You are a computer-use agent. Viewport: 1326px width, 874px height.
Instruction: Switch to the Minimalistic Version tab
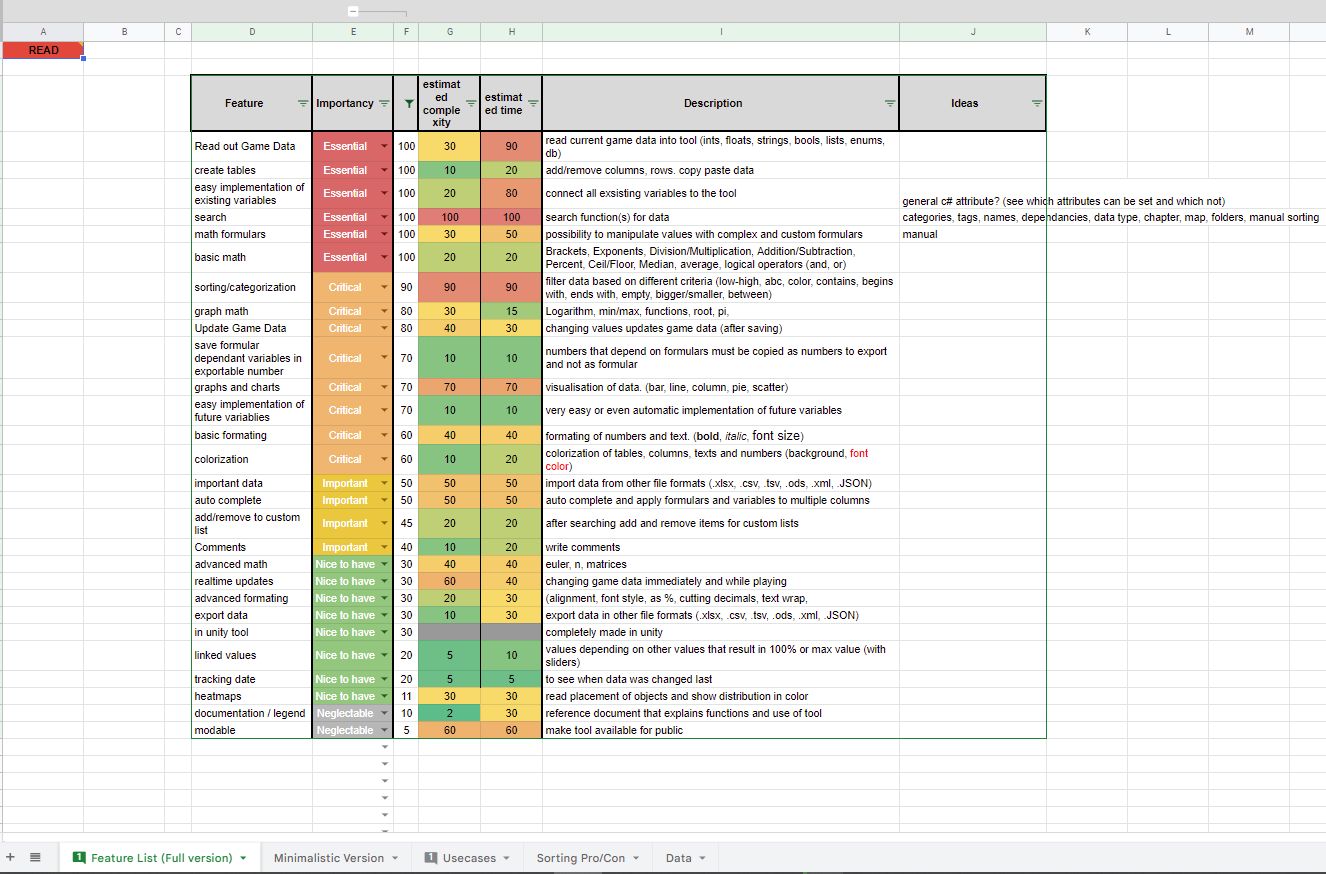[x=328, y=858]
